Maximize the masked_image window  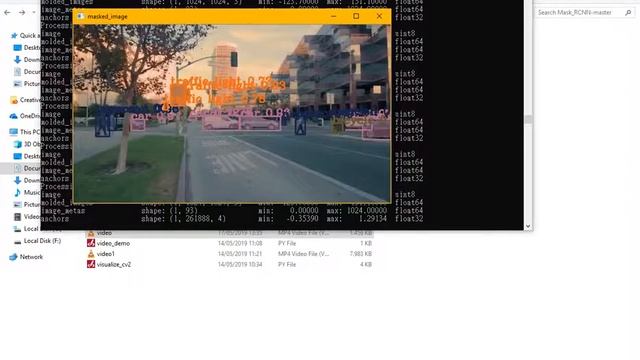pos(356,16)
